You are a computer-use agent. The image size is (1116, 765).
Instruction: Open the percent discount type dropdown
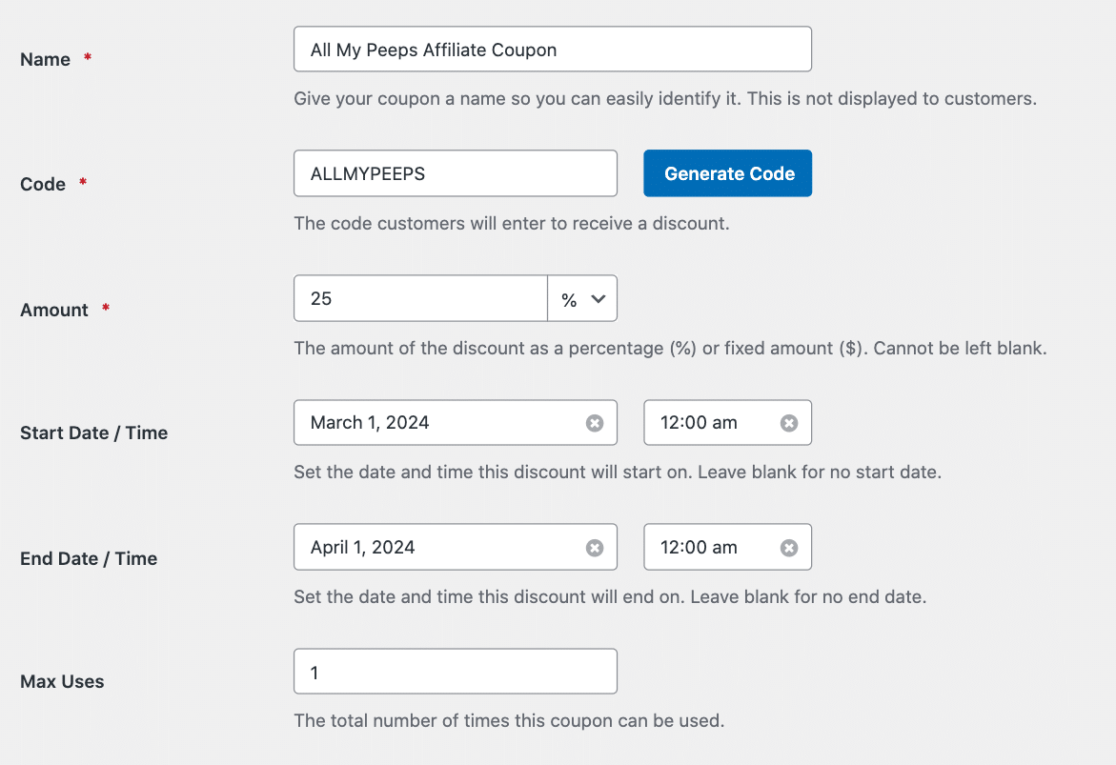583,299
